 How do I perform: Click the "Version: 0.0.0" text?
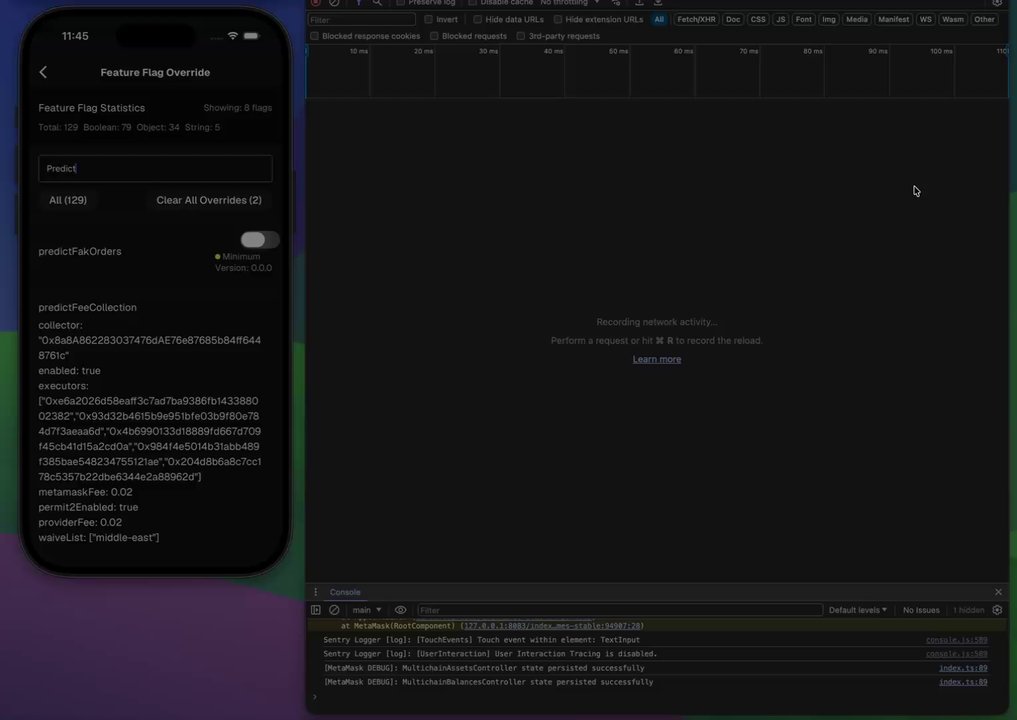coord(243,268)
